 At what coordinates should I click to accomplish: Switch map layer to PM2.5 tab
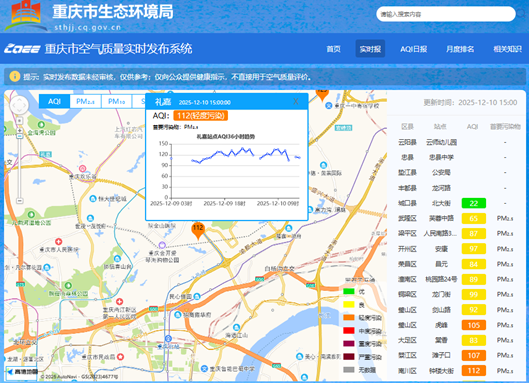pos(85,101)
